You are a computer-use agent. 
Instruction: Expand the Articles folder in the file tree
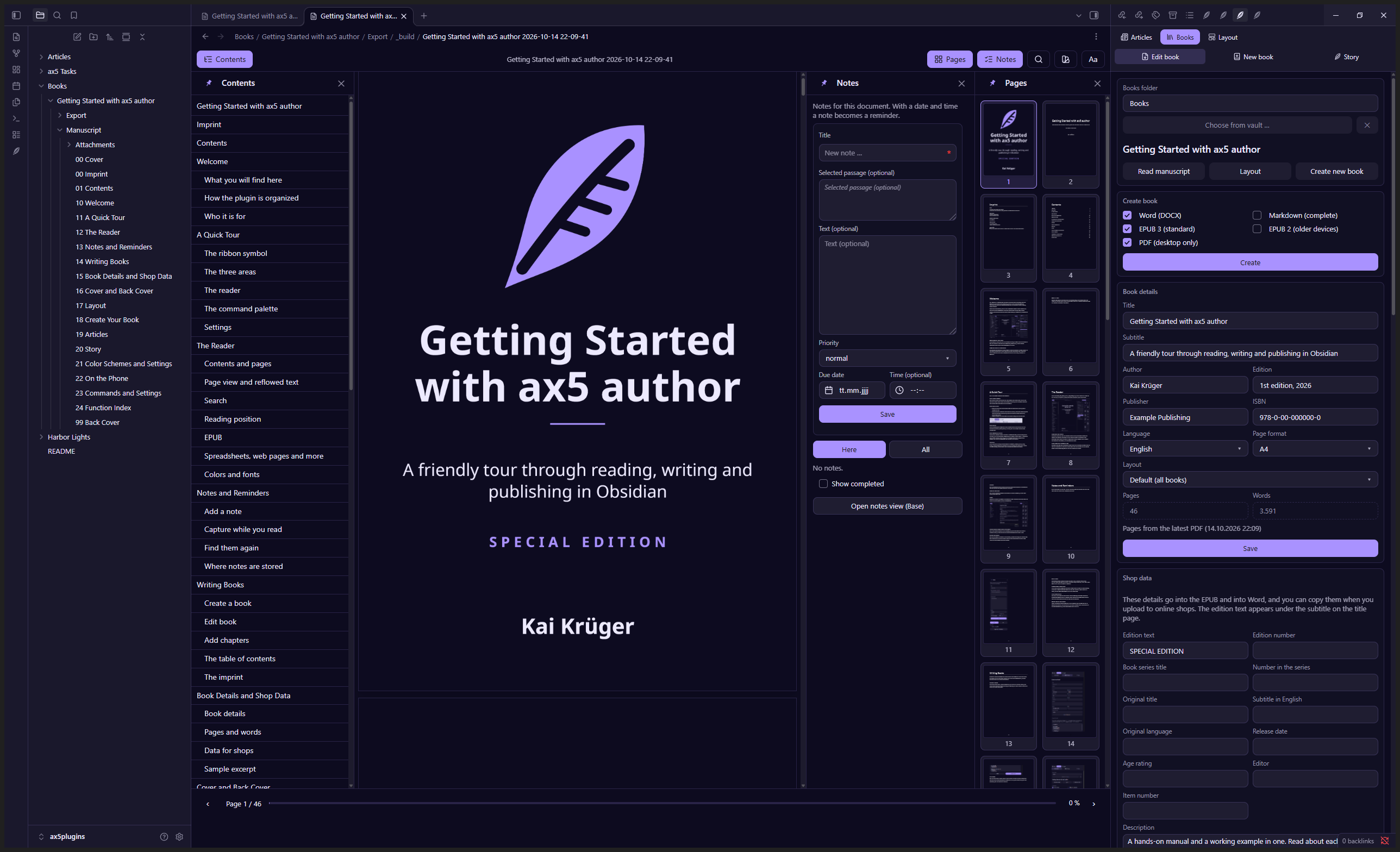pyautogui.click(x=41, y=57)
